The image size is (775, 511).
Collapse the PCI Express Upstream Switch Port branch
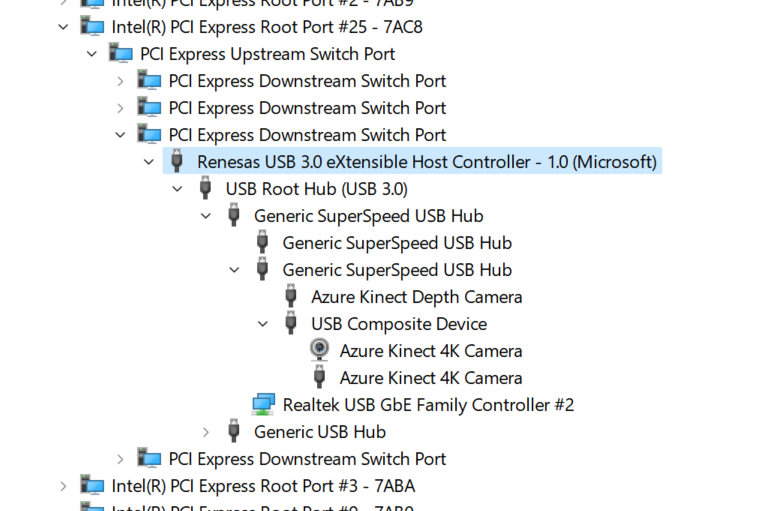92,54
